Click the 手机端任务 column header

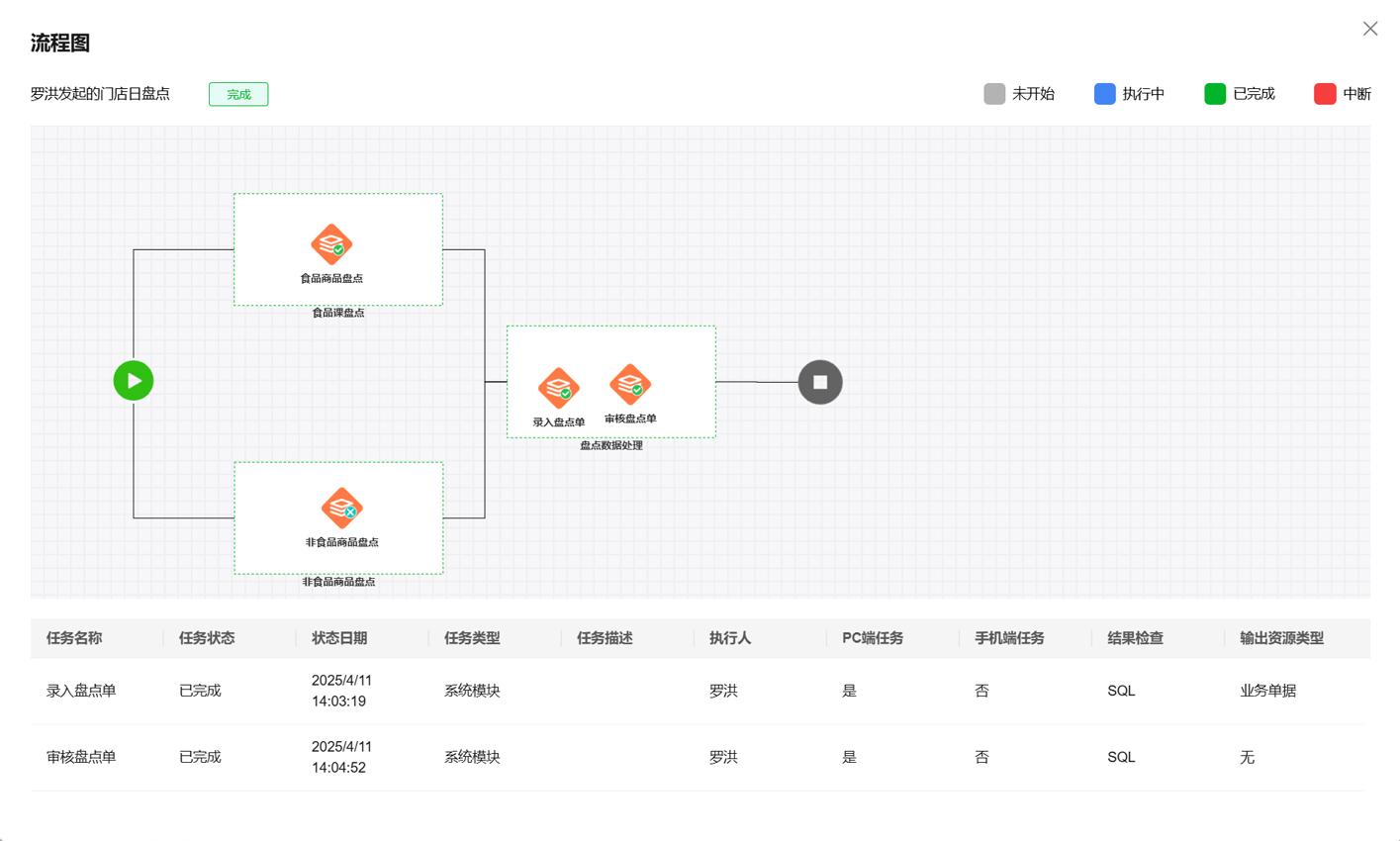(1009, 638)
